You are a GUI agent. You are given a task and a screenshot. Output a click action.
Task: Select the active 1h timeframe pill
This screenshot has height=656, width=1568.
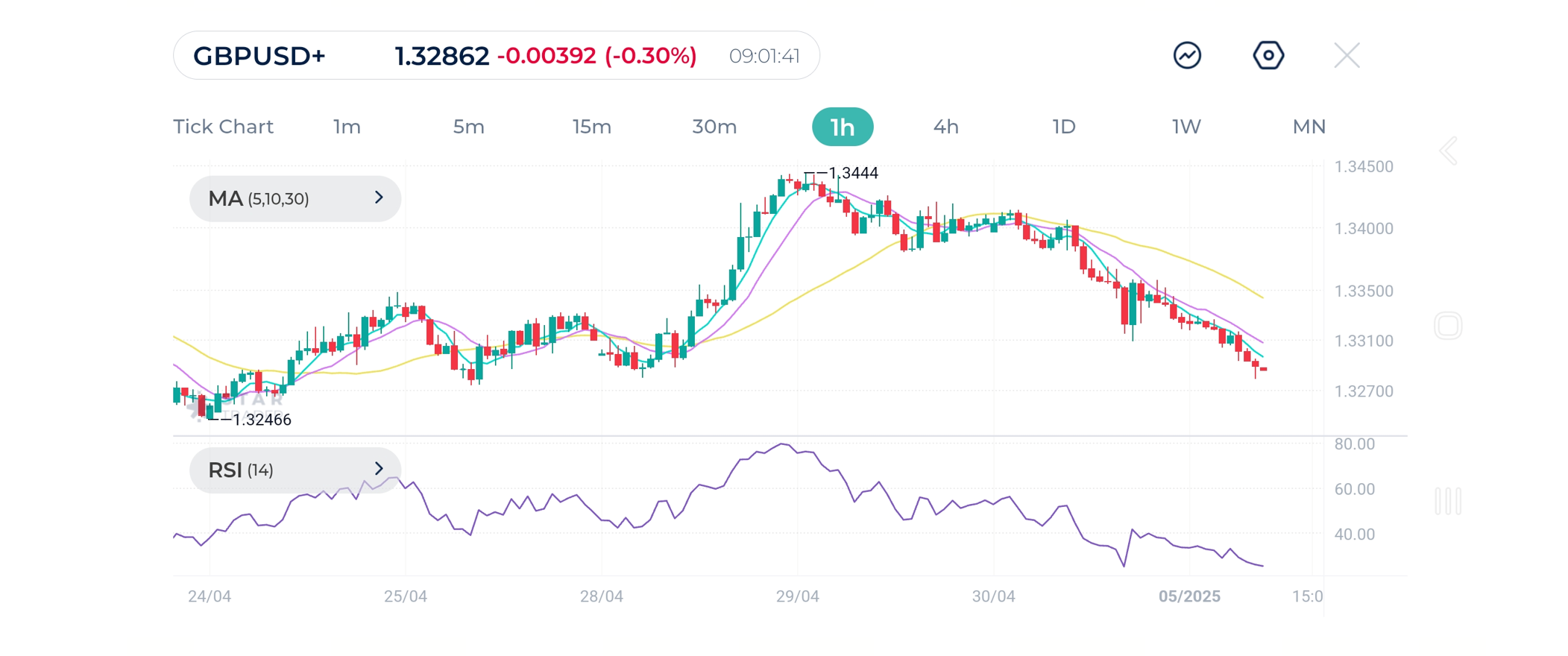(x=843, y=127)
